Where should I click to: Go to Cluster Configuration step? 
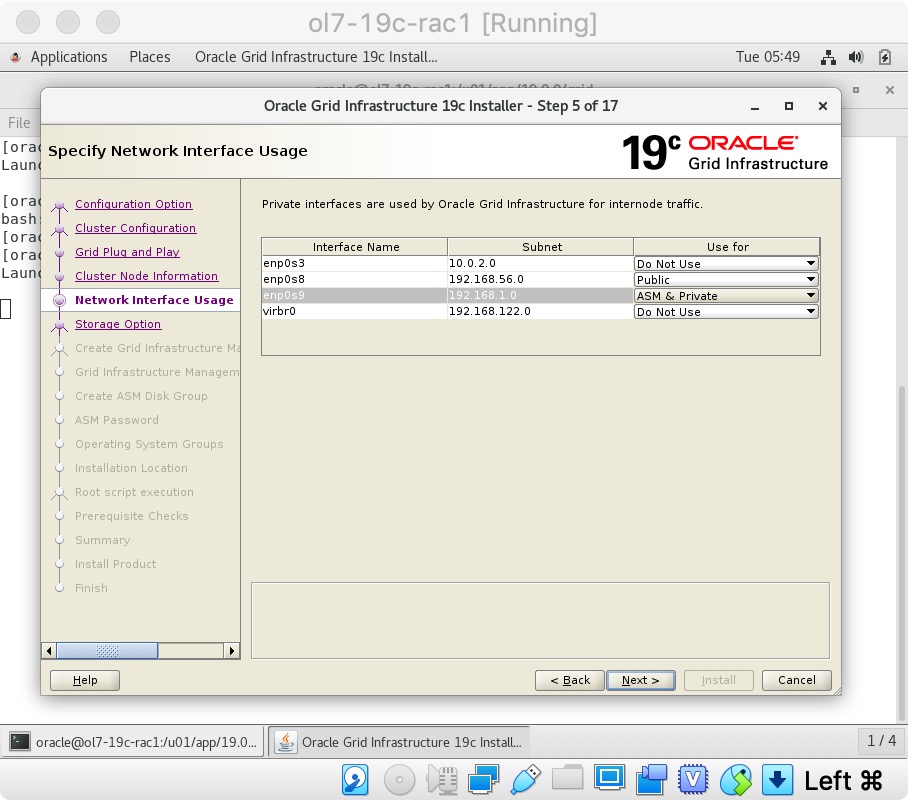point(136,228)
